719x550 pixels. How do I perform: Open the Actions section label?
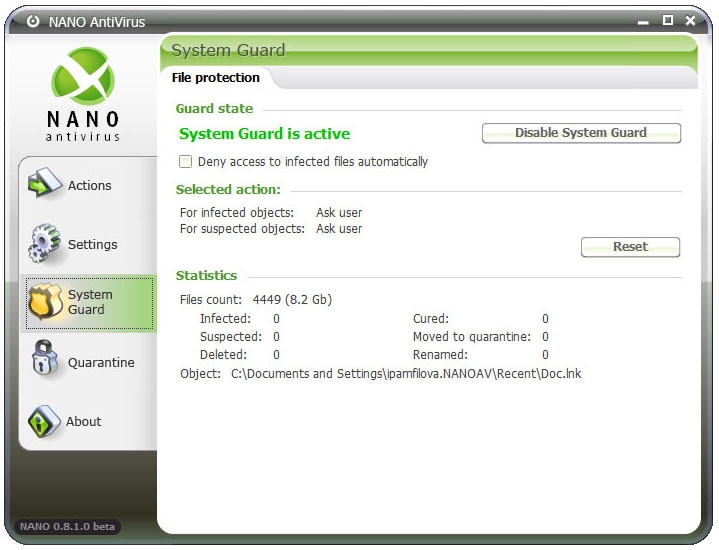coord(89,185)
